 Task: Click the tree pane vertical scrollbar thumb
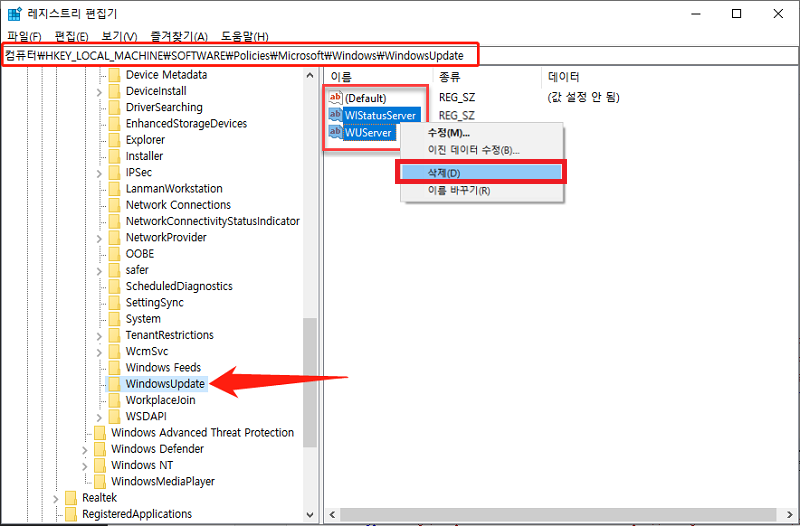tap(310, 383)
